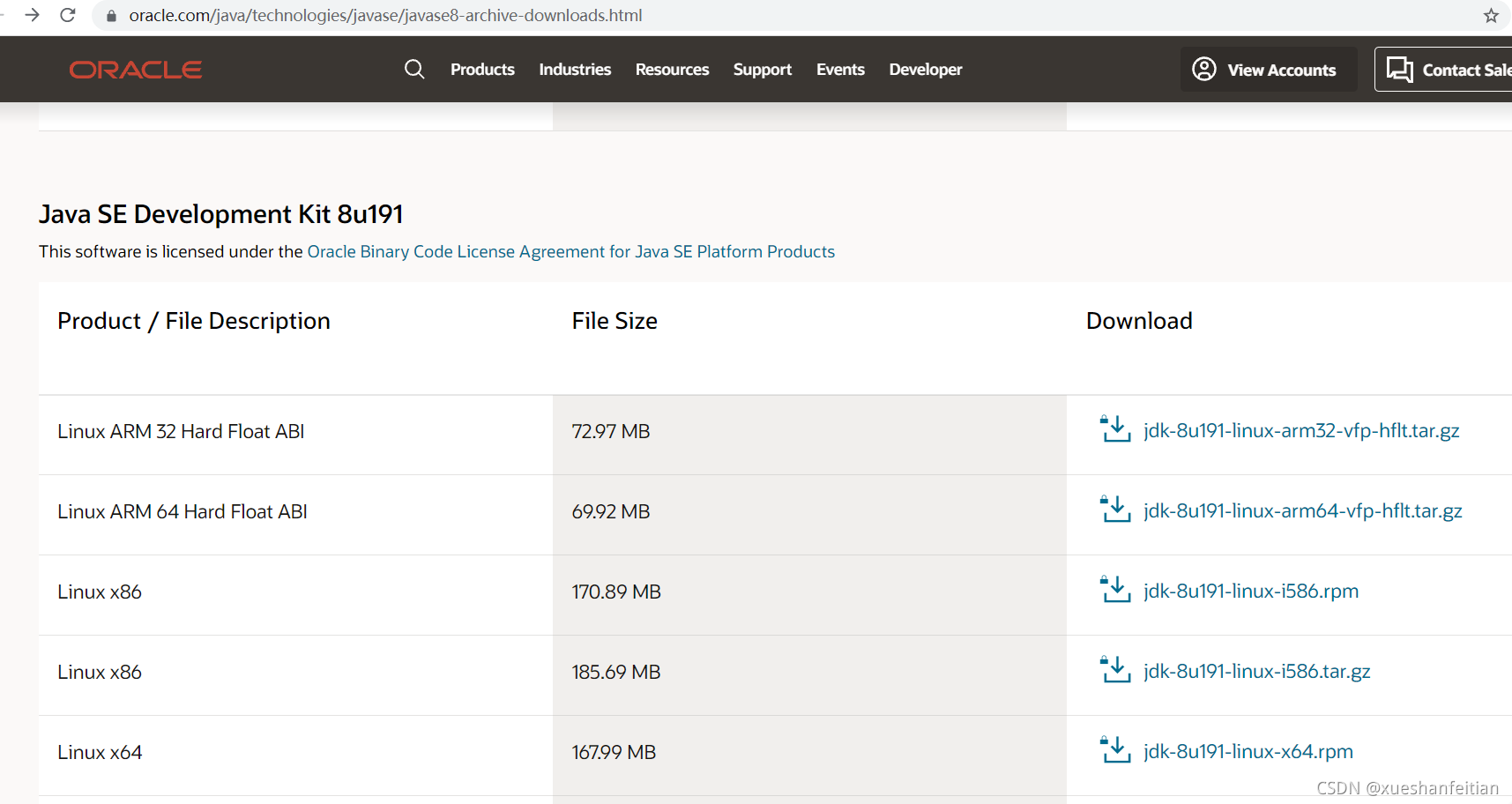This screenshot has height=804, width=1512.
Task: Click the Download column header
Action: tap(1139, 321)
